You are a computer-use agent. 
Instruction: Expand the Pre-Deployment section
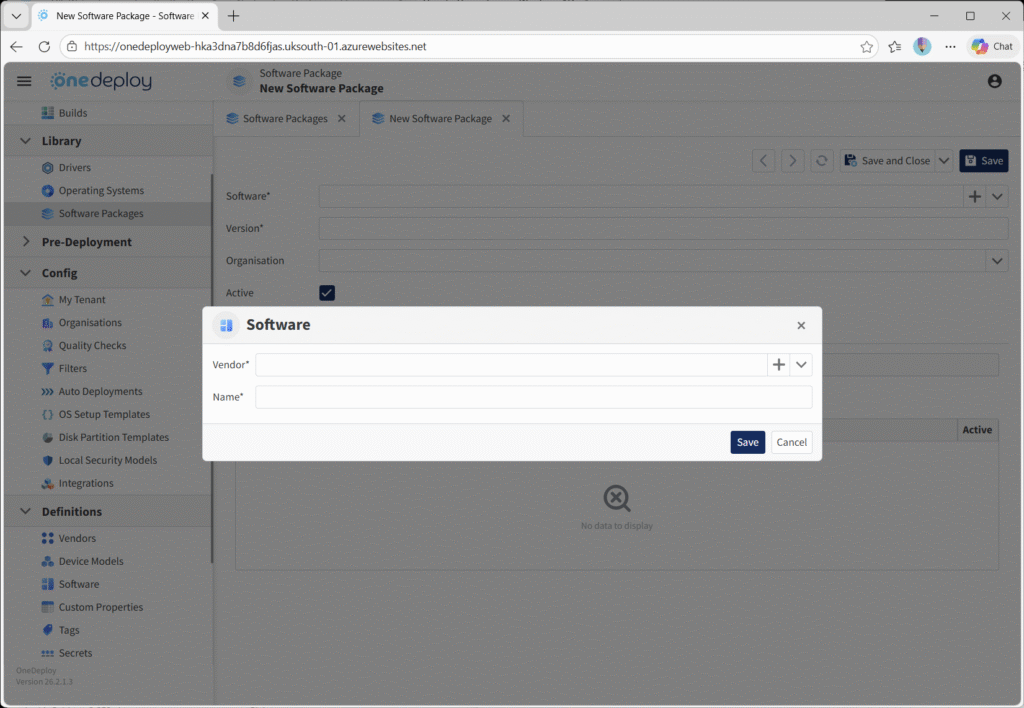[x=25, y=242]
